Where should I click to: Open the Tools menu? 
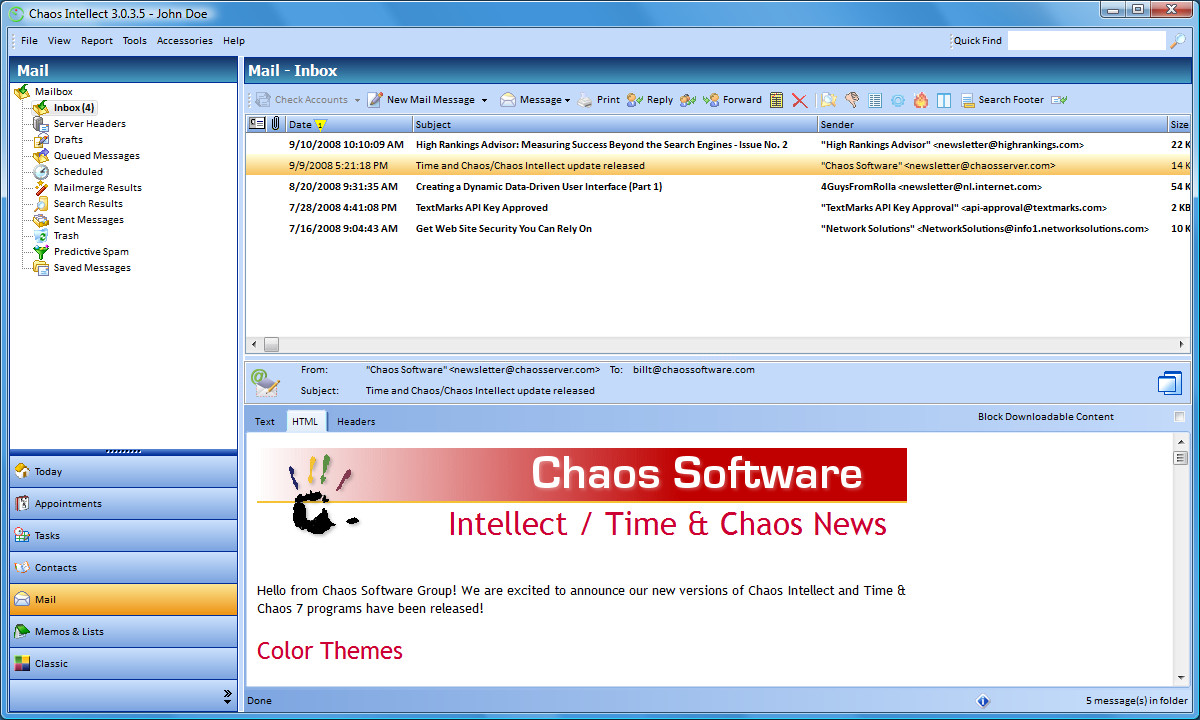click(x=135, y=41)
